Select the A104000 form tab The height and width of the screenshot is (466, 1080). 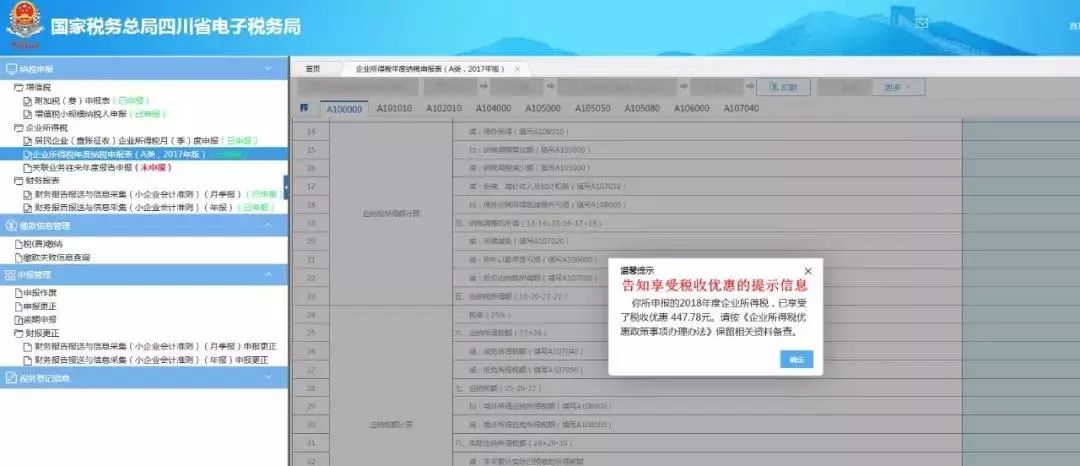pos(493,108)
